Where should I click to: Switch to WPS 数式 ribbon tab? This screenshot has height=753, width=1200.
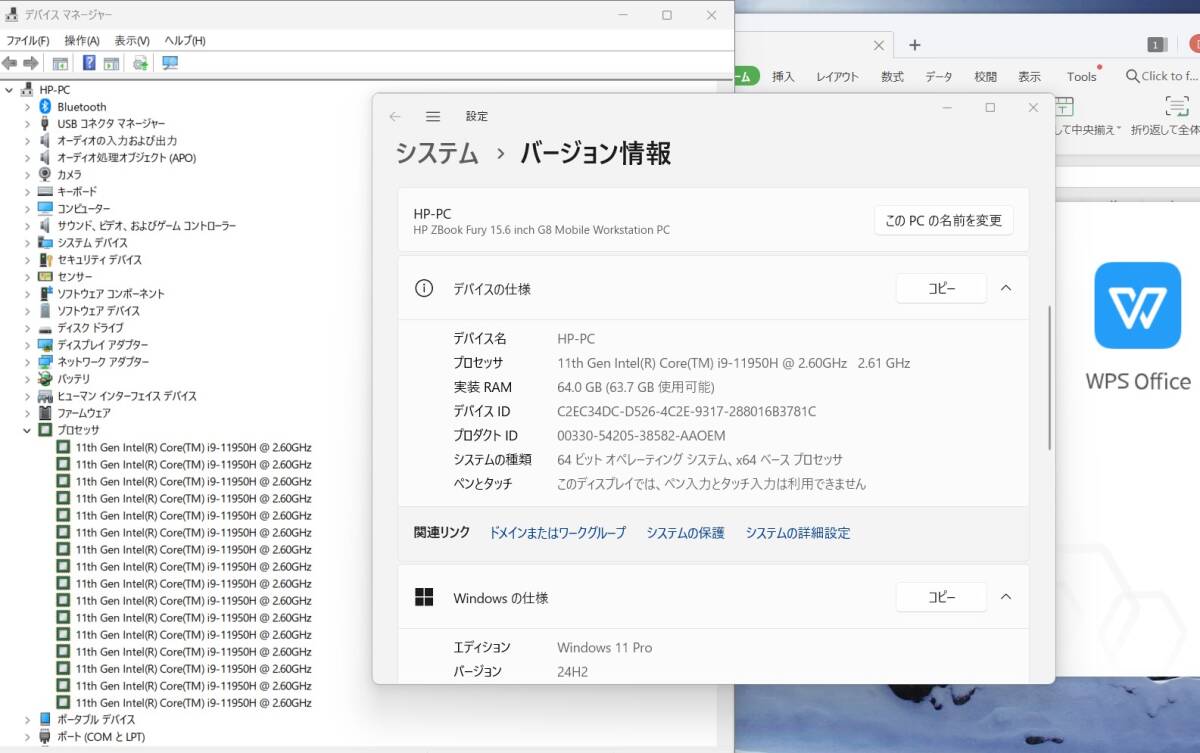[892, 76]
